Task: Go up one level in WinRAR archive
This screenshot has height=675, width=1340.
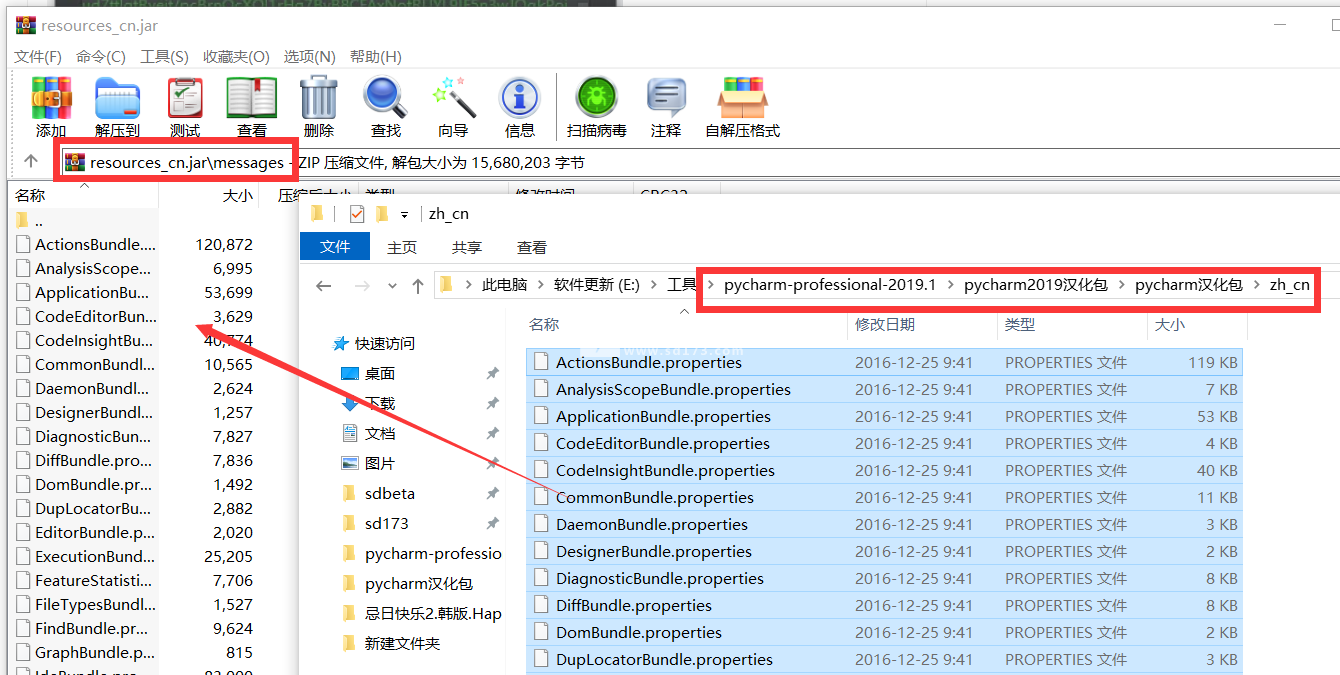Action: 31,161
